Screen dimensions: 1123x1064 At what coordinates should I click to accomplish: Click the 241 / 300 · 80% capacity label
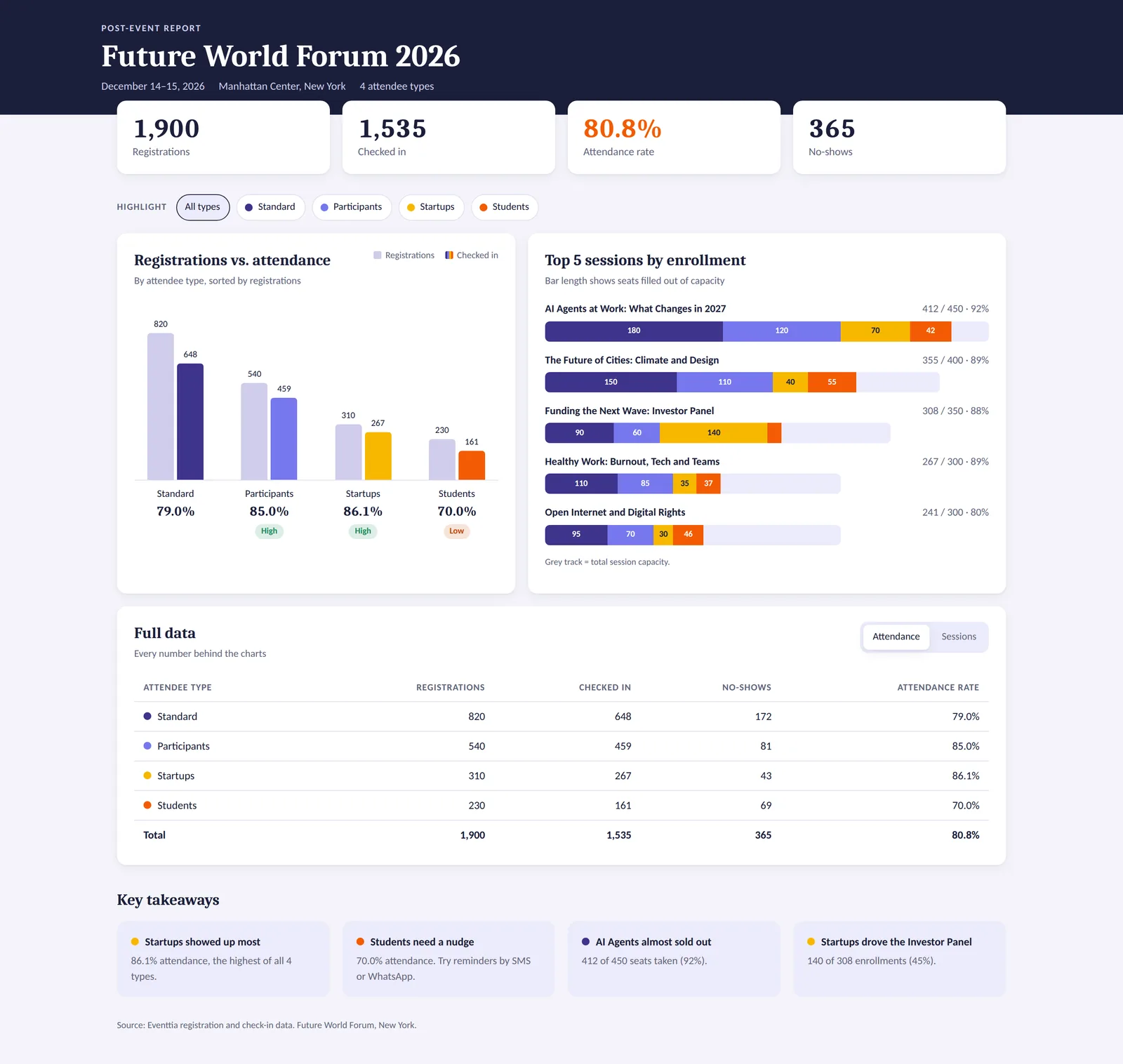coord(955,512)
